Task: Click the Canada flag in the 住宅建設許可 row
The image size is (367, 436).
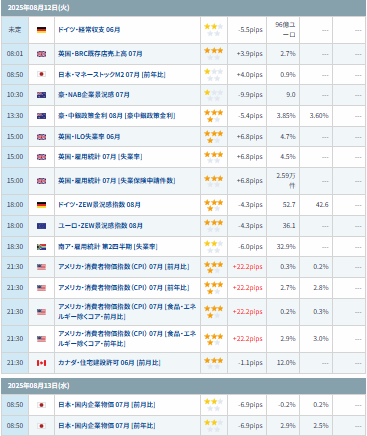Action: 41,363
